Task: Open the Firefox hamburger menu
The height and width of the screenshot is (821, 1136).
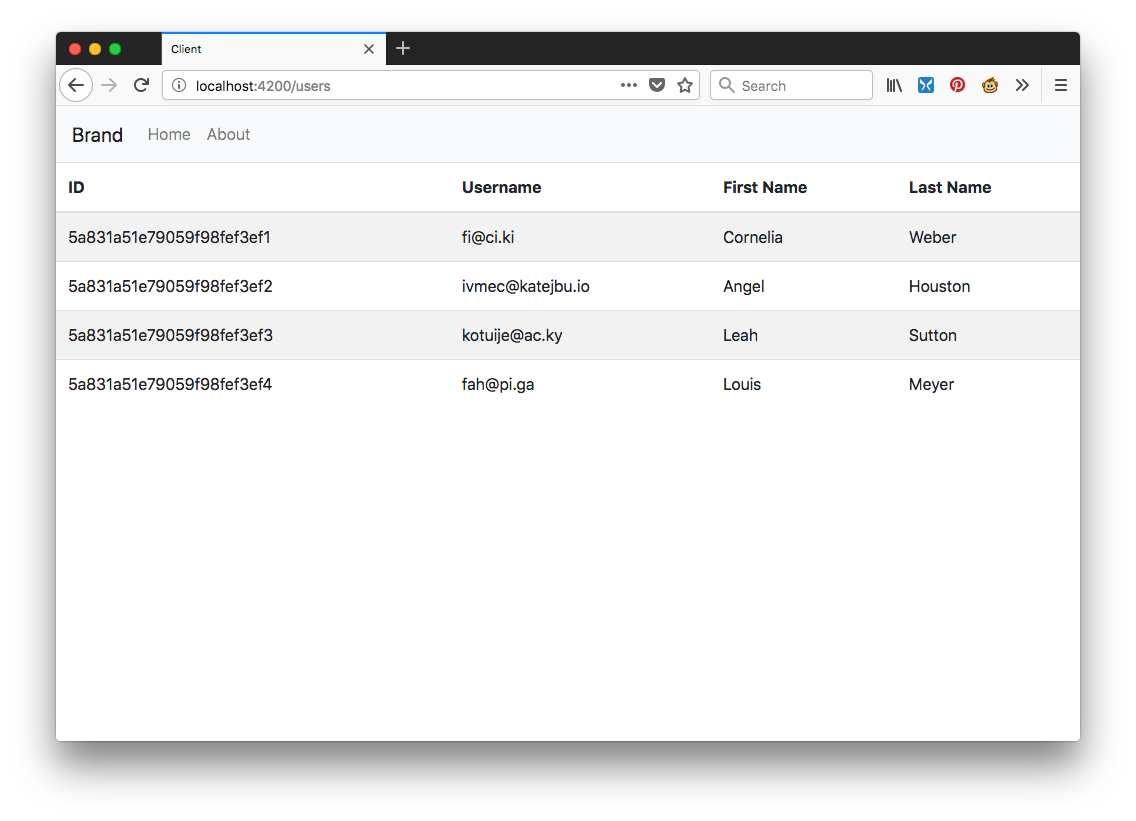Action: 1061,86
